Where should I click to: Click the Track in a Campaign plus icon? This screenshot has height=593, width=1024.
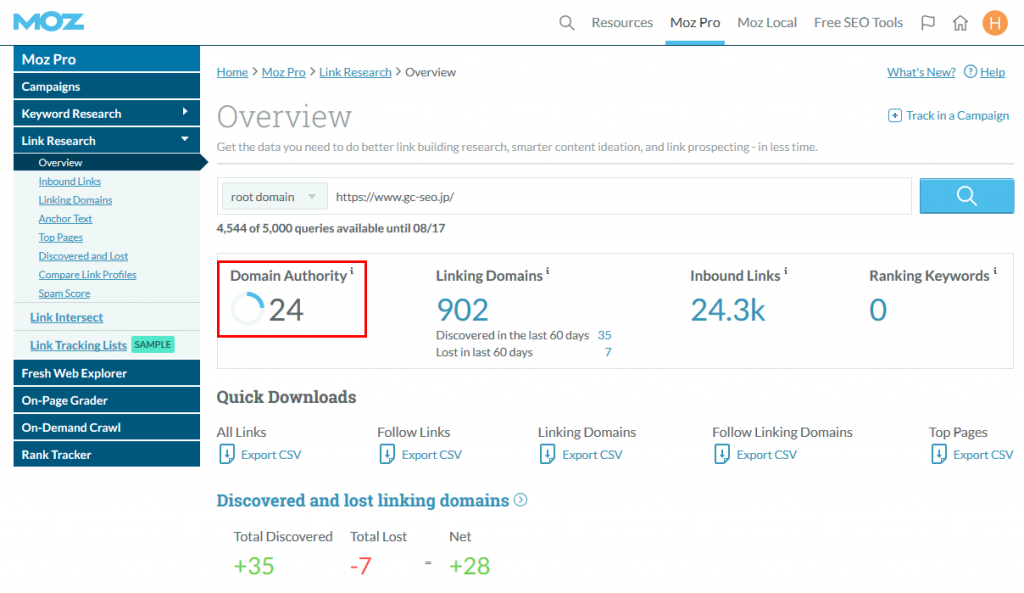pos(895,116)
